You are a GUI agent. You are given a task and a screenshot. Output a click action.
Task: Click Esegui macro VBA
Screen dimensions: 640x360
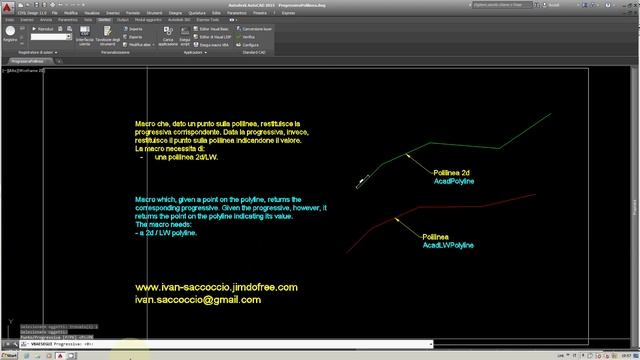211,44
